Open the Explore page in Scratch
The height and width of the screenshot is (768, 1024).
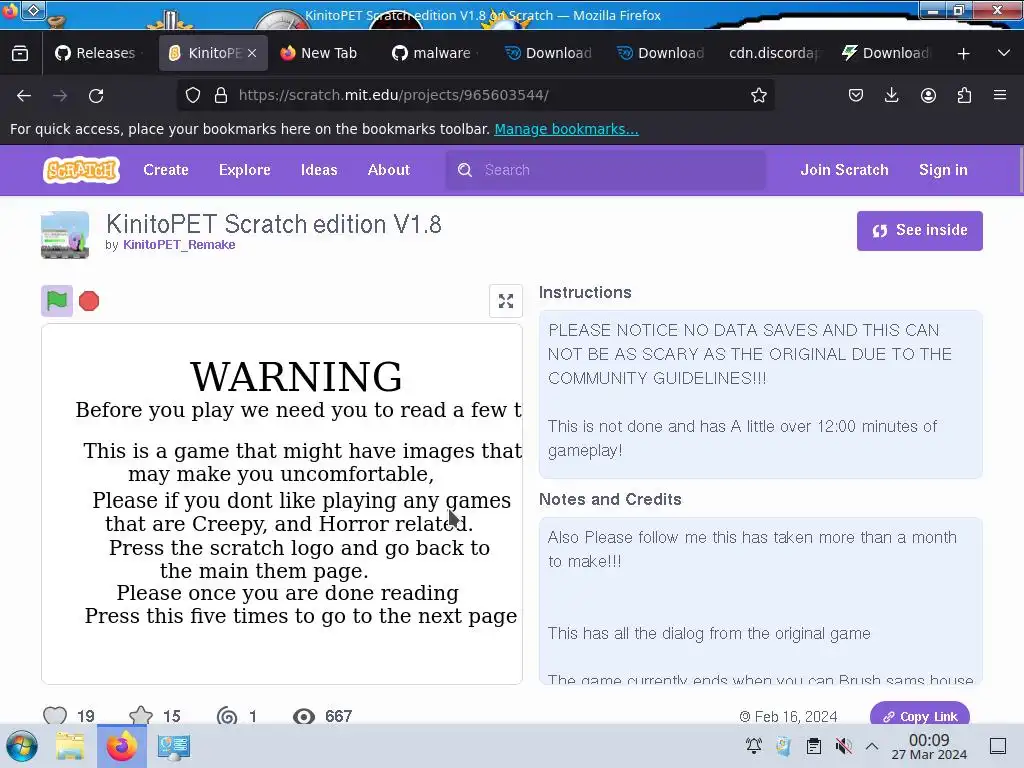pyautogui.click(x=244, y=170)
